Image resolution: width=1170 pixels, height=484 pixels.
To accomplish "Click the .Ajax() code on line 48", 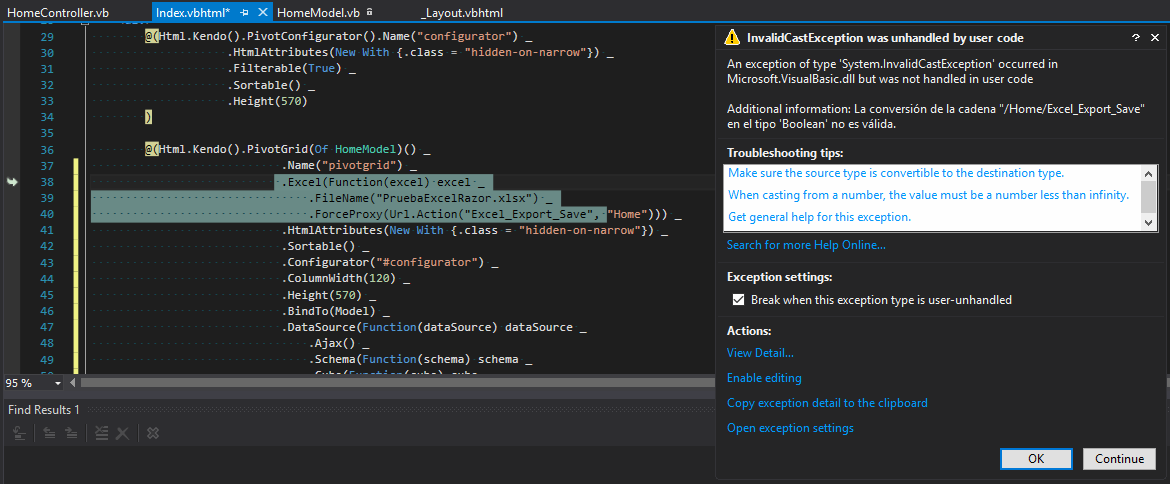I will click(x=333, y=344).
